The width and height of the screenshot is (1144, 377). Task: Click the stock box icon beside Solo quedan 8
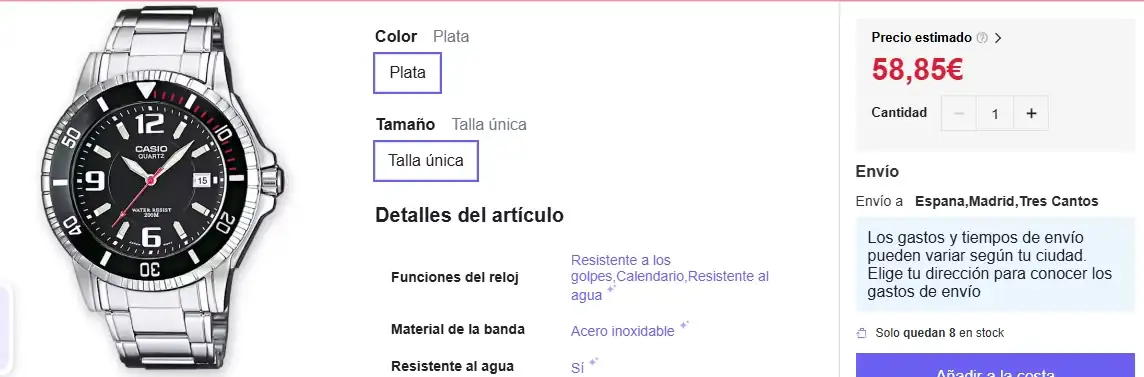point(862,333)
